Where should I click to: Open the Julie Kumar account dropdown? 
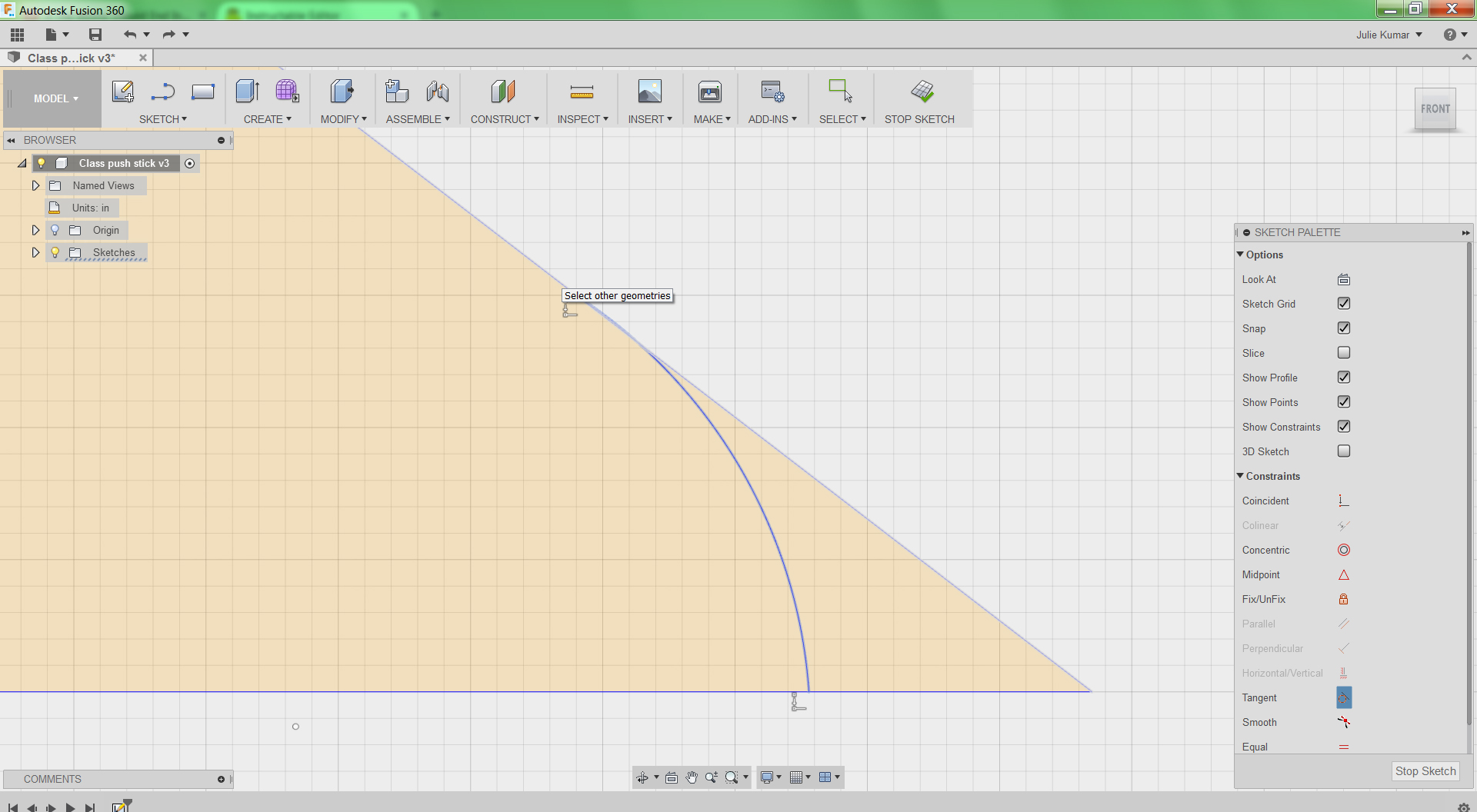pyautogui.click(x=1389, y=35)
